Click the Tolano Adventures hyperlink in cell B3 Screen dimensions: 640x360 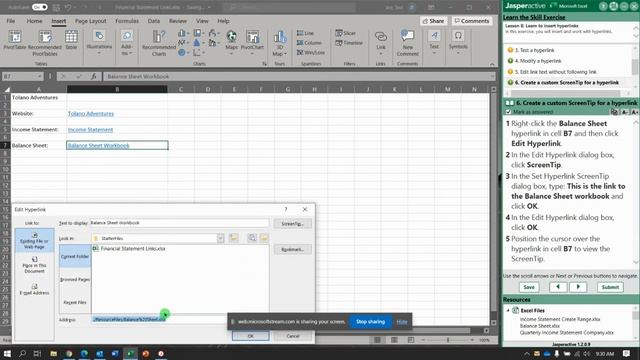91,113
